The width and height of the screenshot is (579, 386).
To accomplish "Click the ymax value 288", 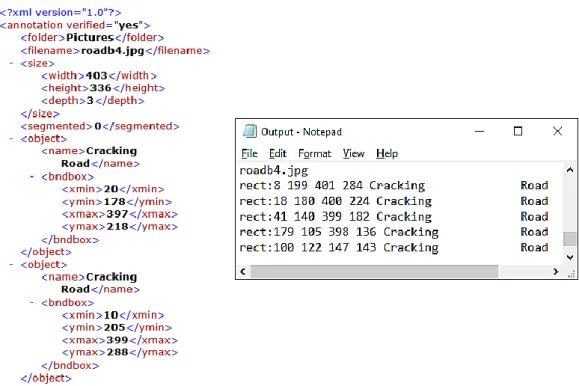I will (x=117, y=353).
